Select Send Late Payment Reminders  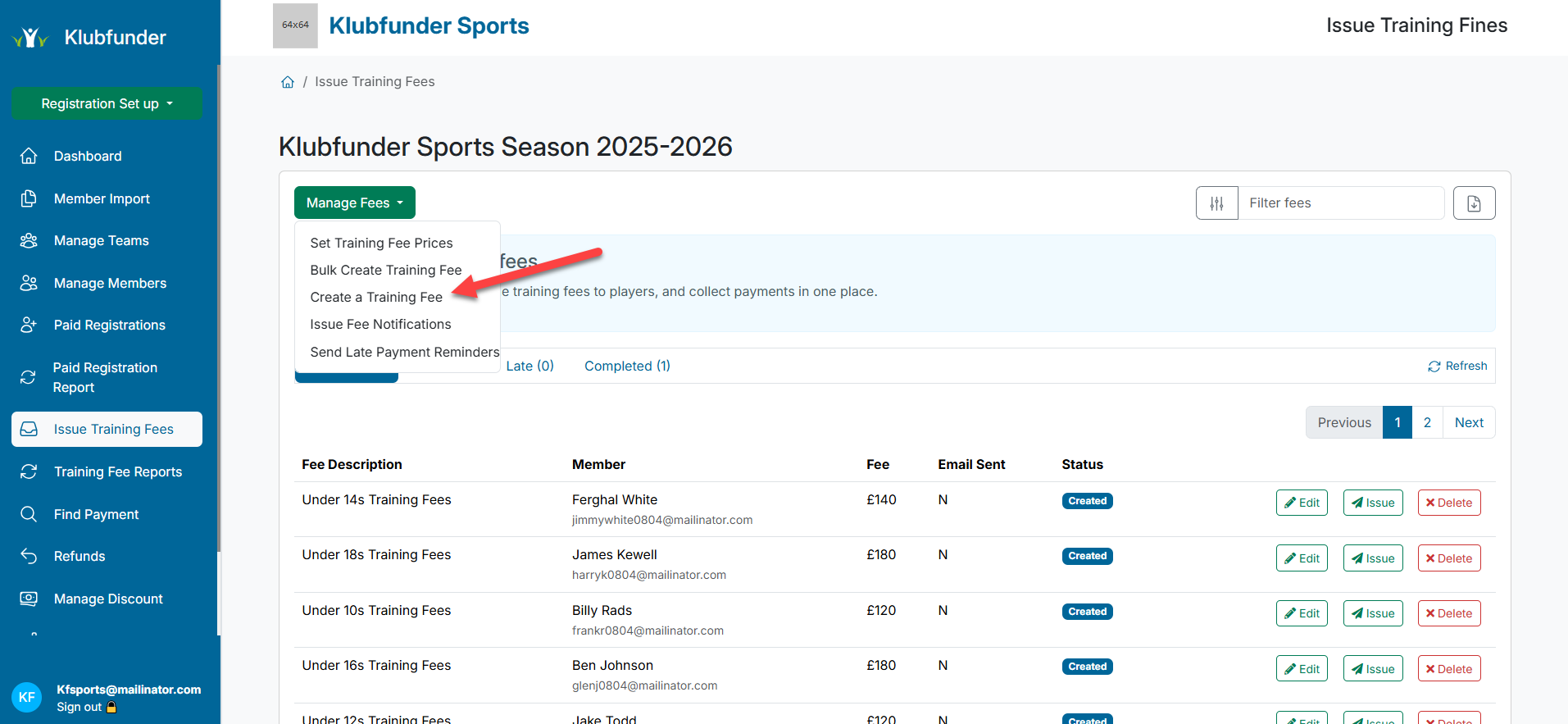point(404,352)
